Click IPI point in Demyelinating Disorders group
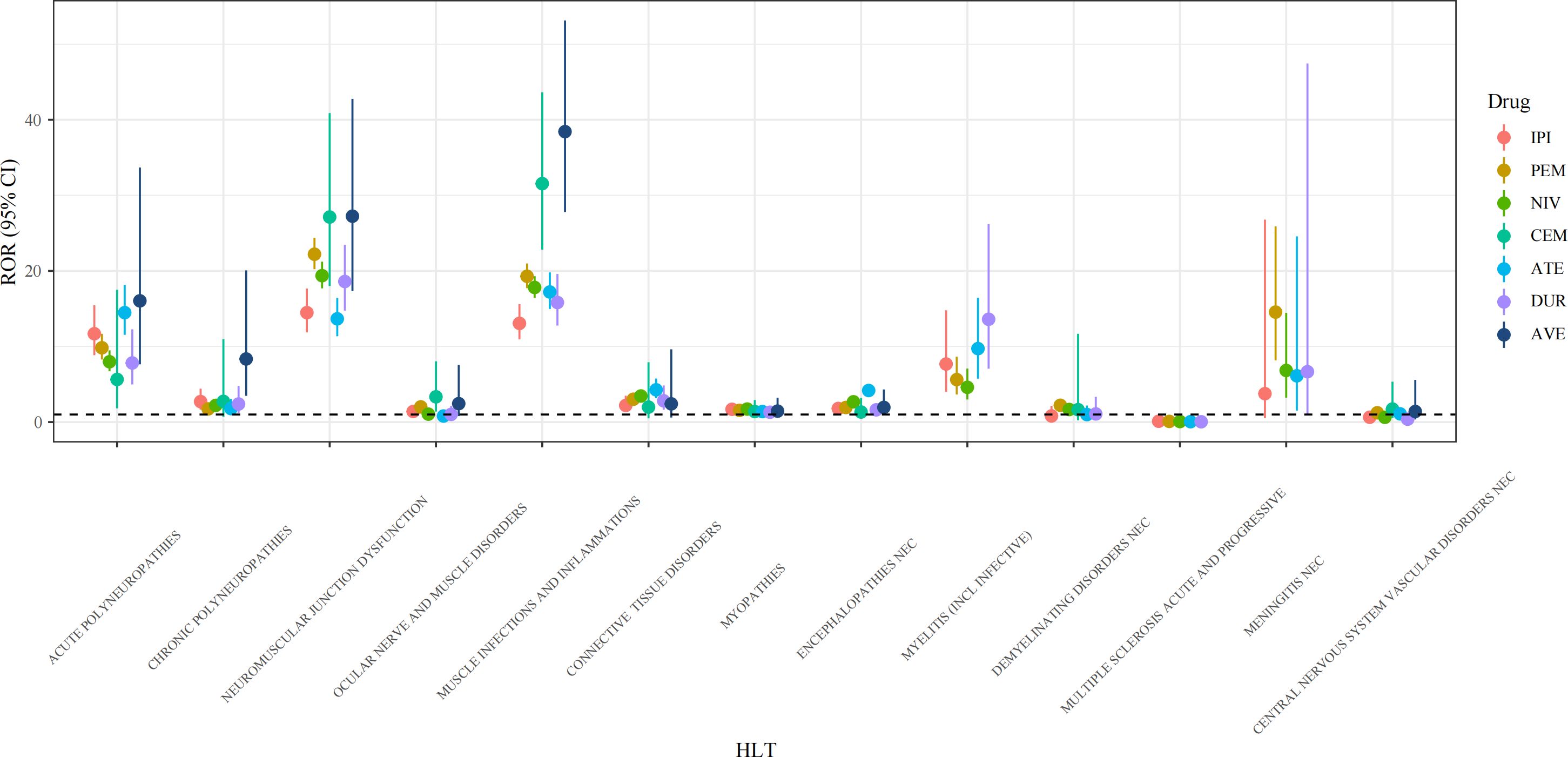This screenshot has height=757, width=1568. pos(1051,416)
